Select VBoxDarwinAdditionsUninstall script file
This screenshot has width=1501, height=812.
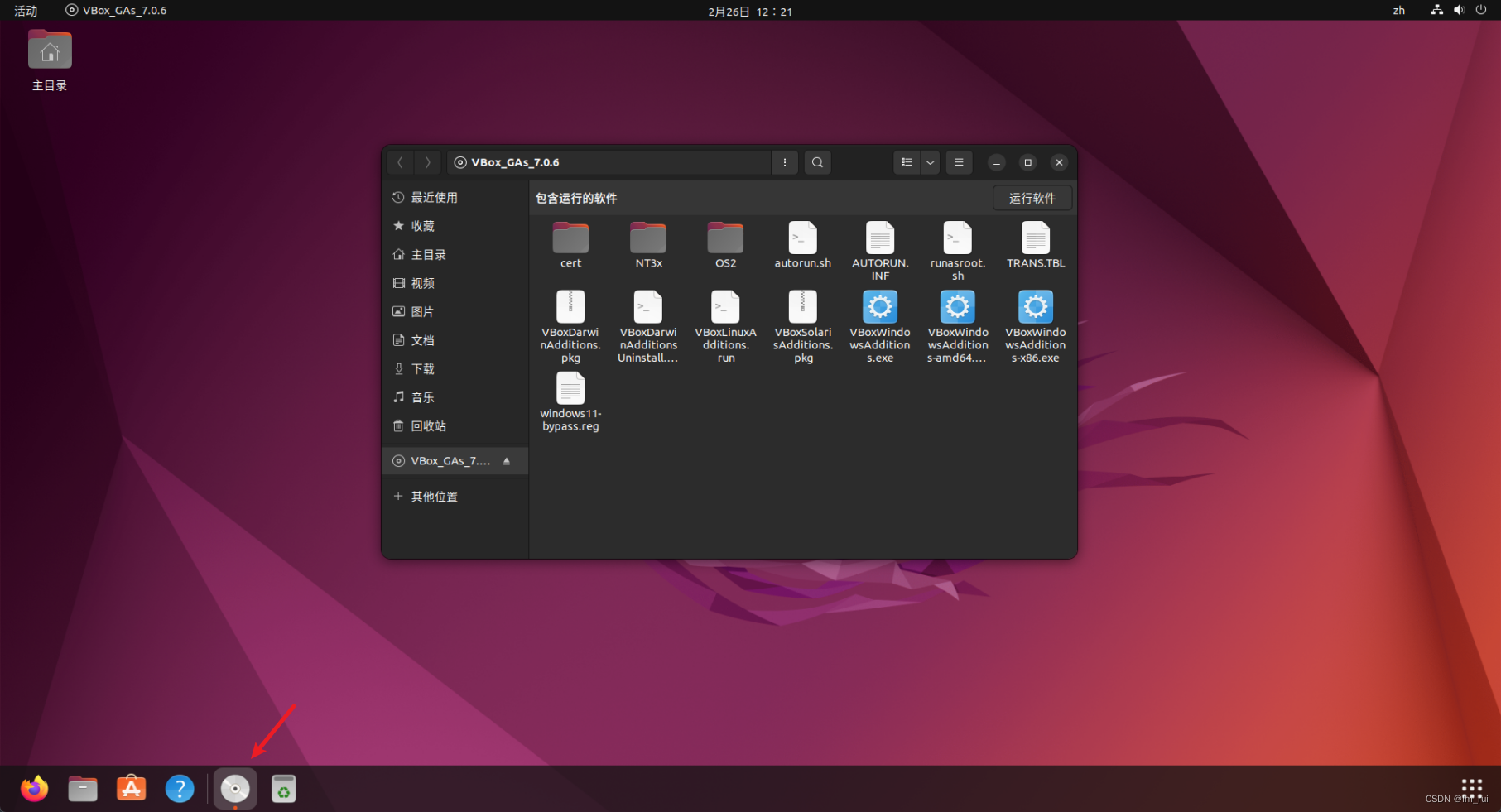click(x=648, y=326)
